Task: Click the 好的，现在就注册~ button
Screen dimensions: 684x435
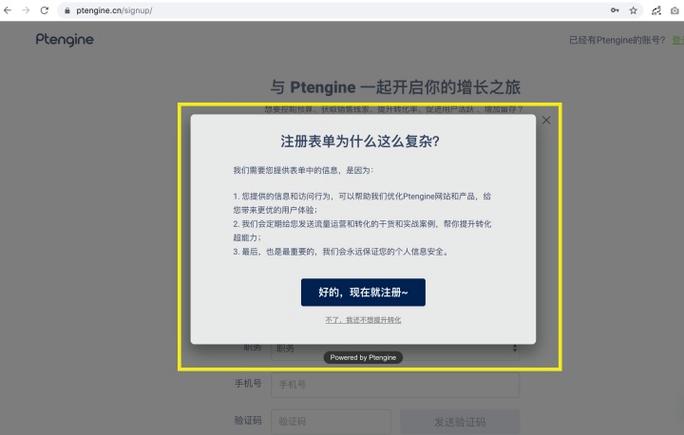Action: click(363, 292)
